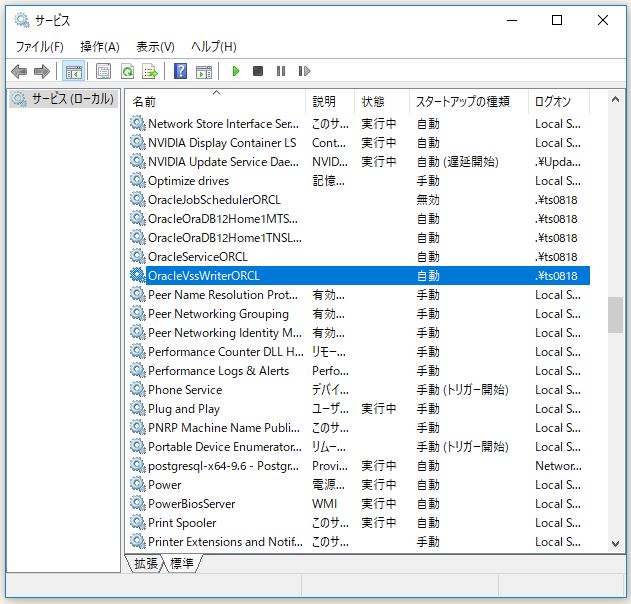Select the Optimize drives service

(x=359, y=181)
